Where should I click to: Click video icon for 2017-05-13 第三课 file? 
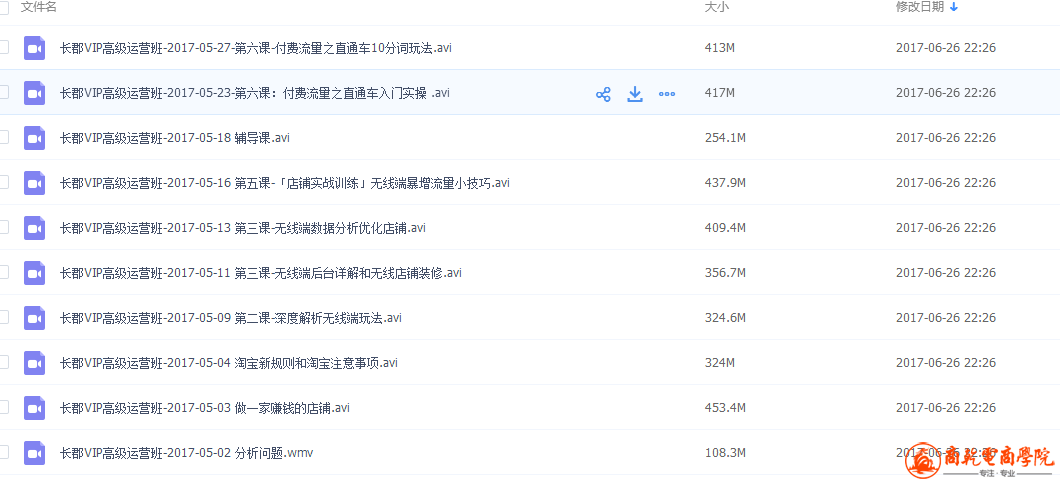34,228
